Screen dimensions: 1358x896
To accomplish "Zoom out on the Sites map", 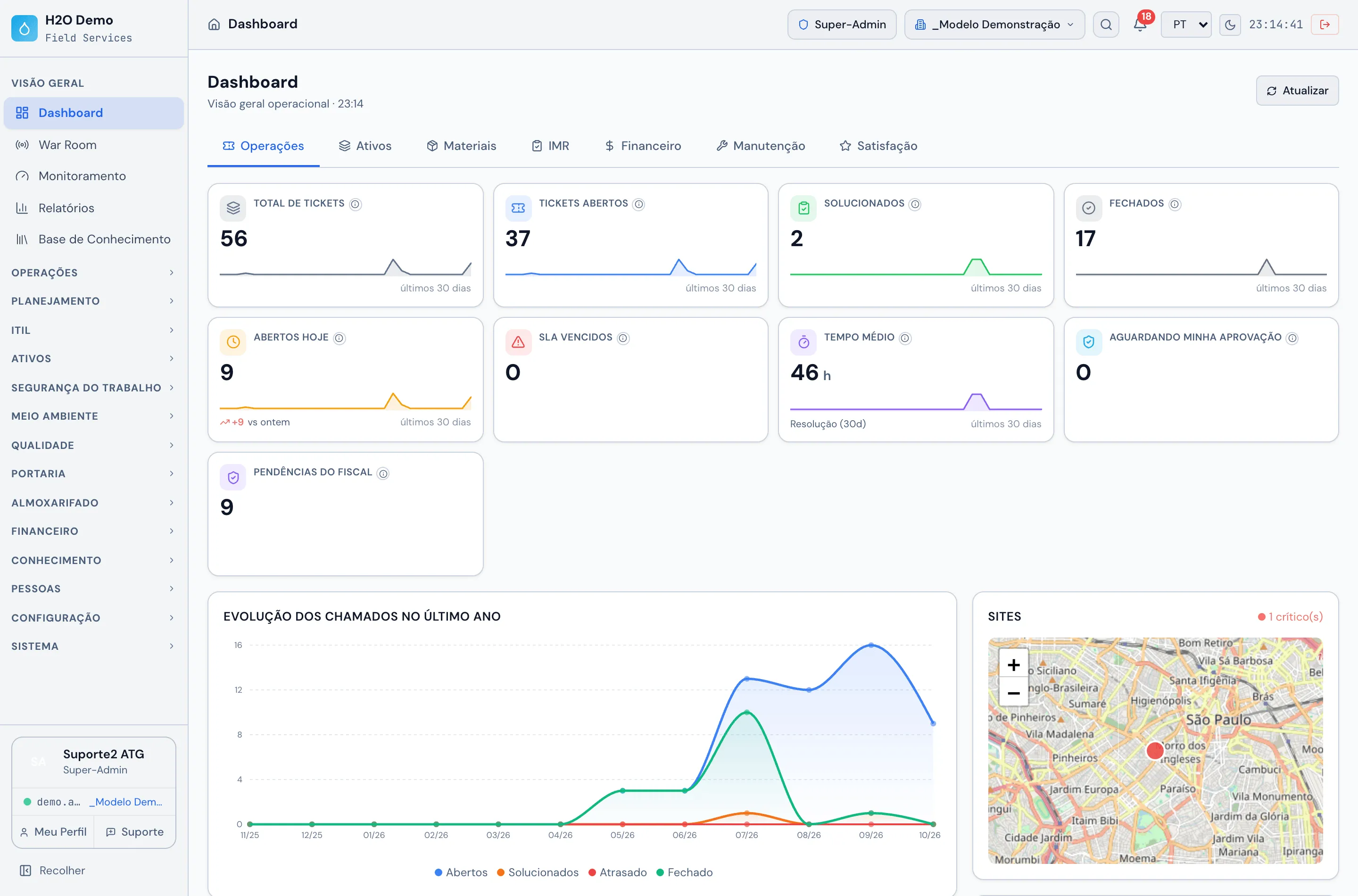I will coord(1013,693).
